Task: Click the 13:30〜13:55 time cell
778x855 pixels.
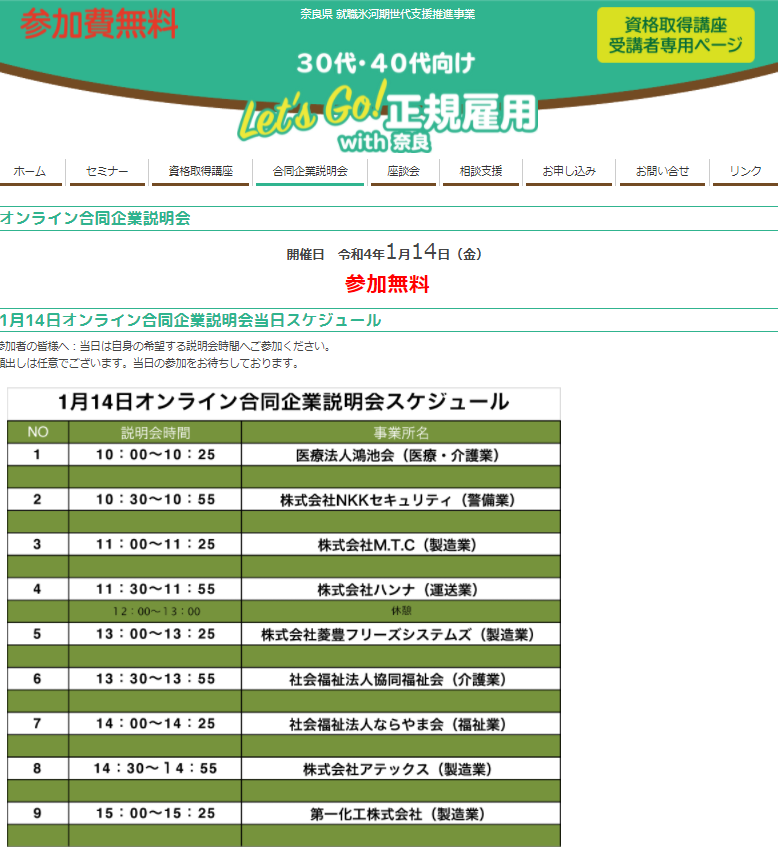Action: point(155,678)
